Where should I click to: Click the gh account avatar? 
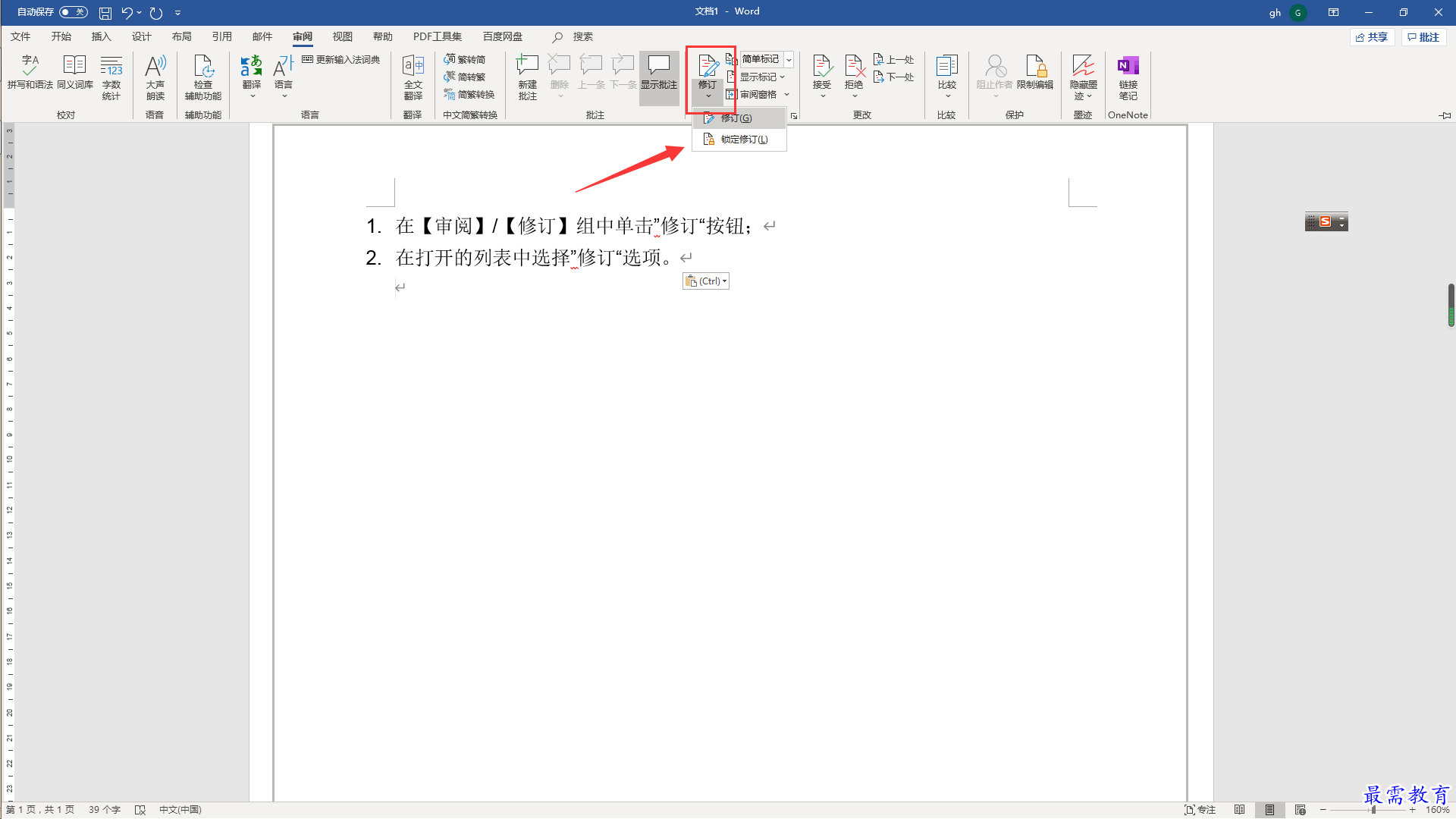(1298, 12)
